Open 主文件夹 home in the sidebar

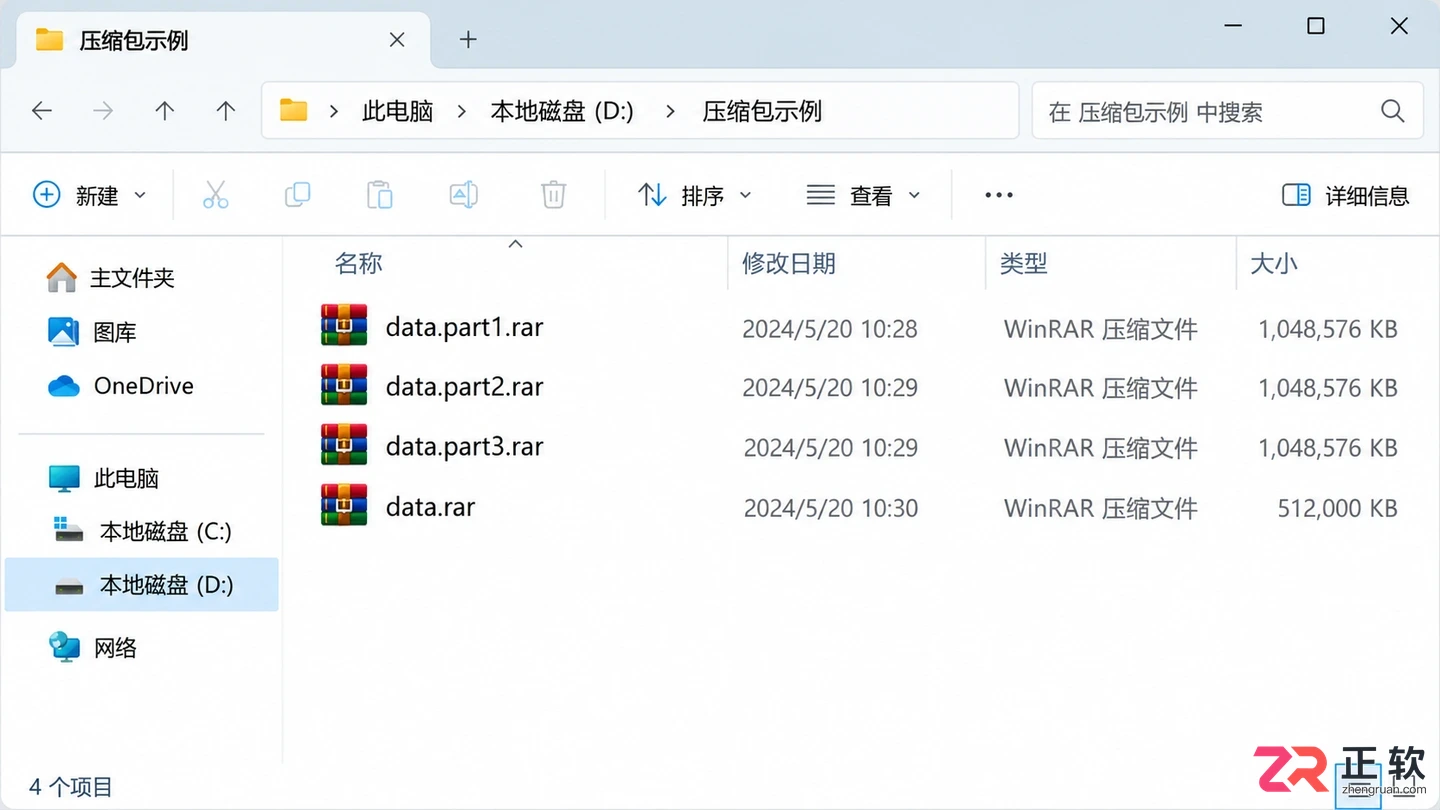pos(111,277)
